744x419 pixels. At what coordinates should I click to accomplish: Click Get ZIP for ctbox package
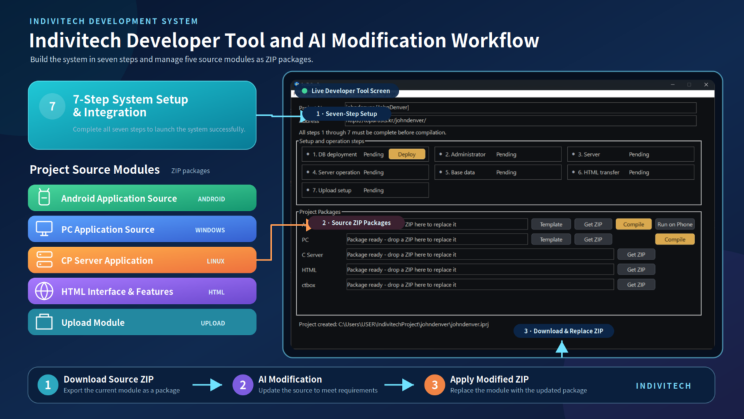click(636, 285)
